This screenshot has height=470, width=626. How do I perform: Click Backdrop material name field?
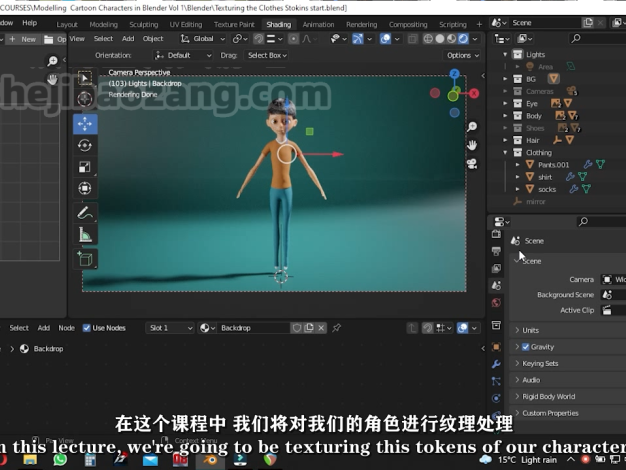click(254, 328)
